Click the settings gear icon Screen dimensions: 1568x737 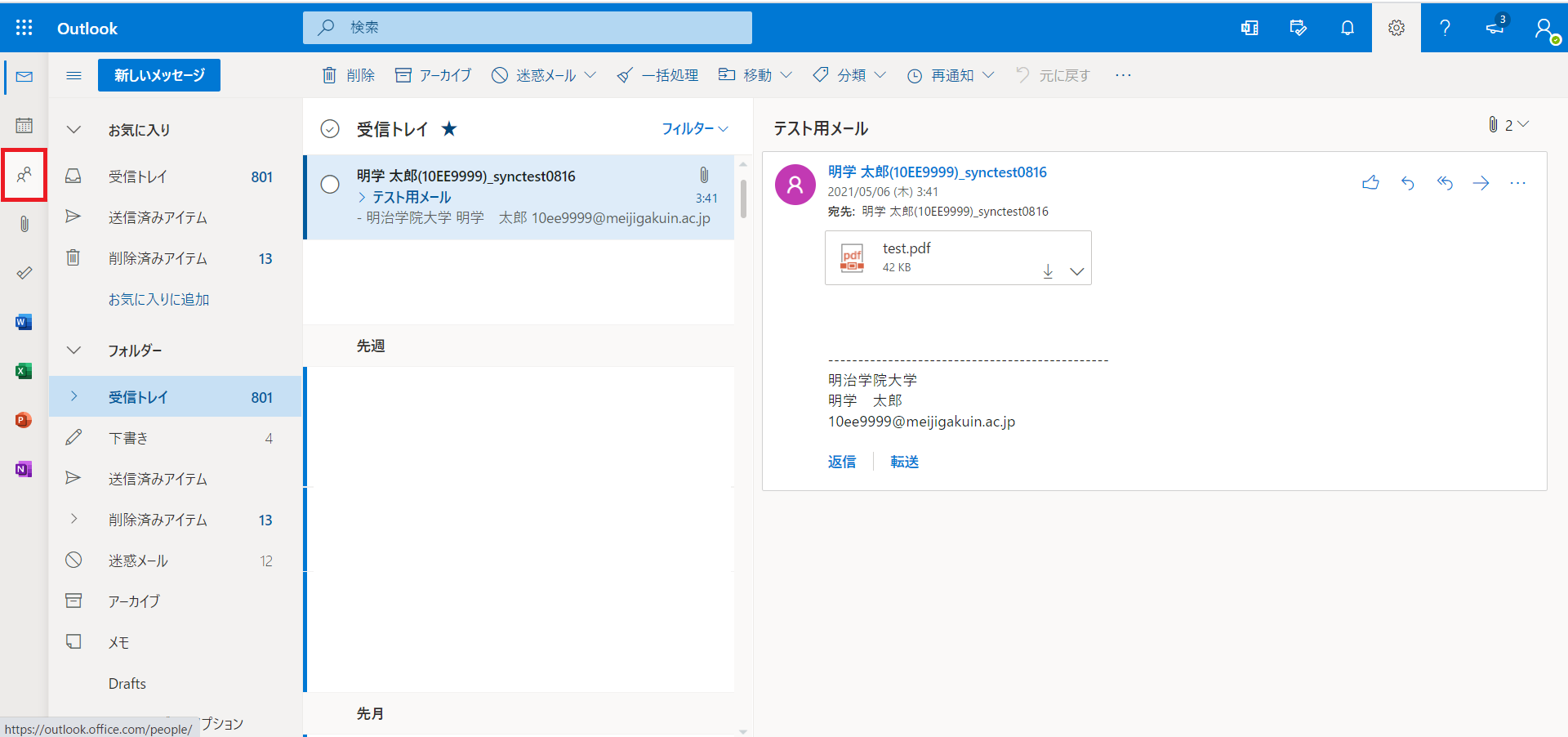point(1396,28)
